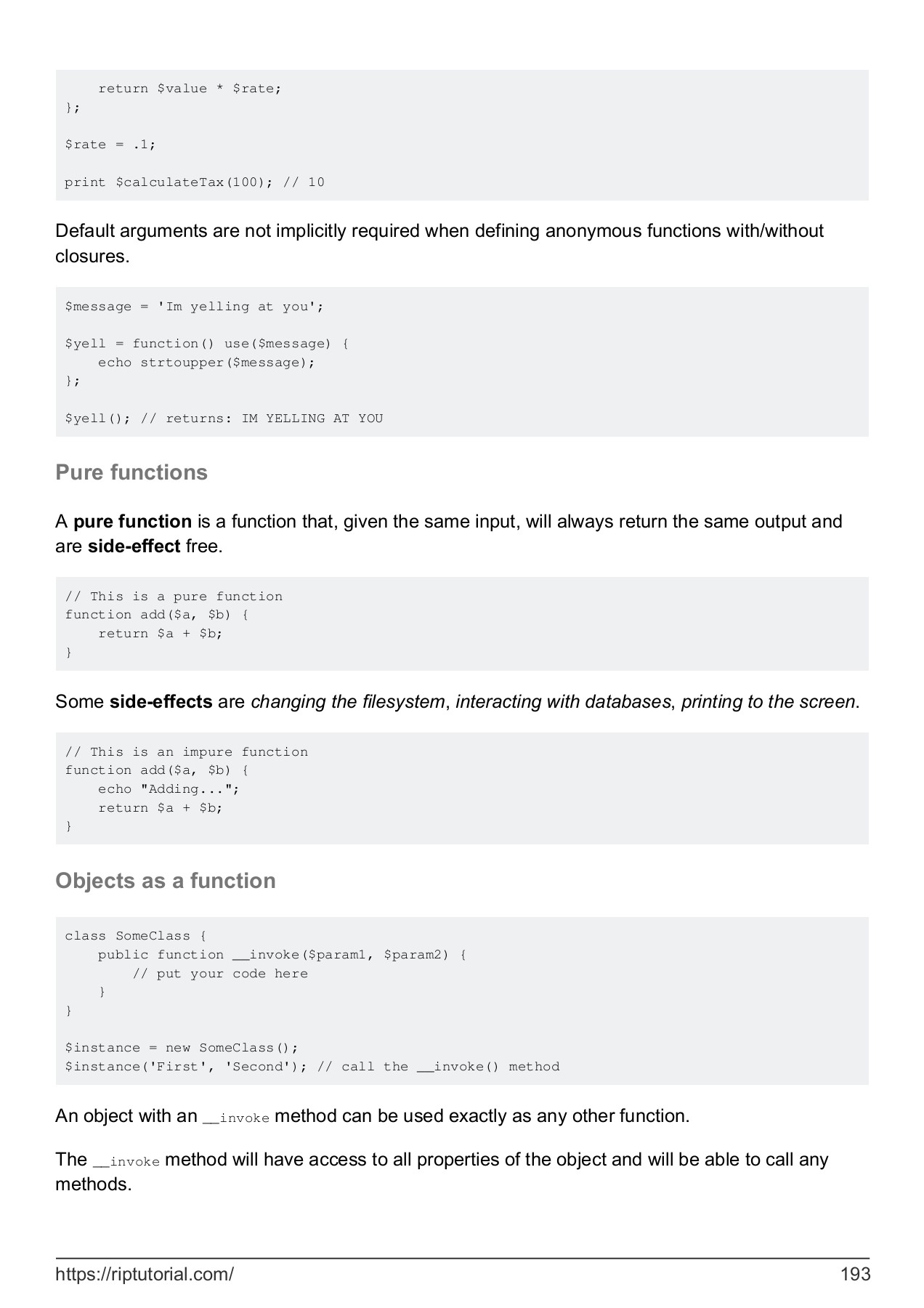This screenshot has height=1308, width=924.
Task: Click the "$instance = new SomeClass();" line
Action: click(x=182, y=1048)
